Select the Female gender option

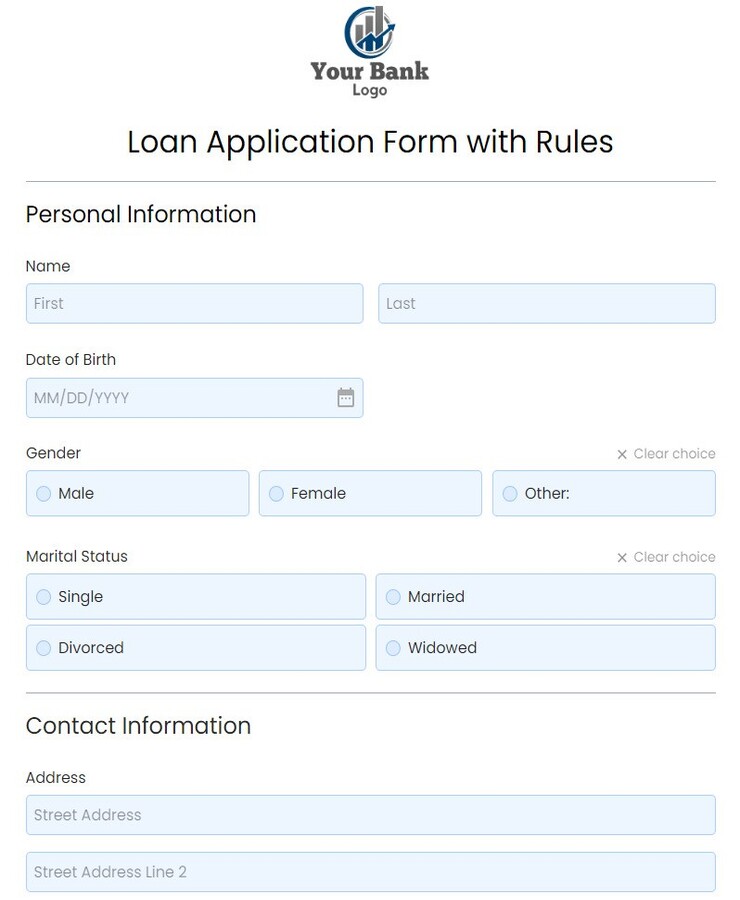[x=275, y=493]
